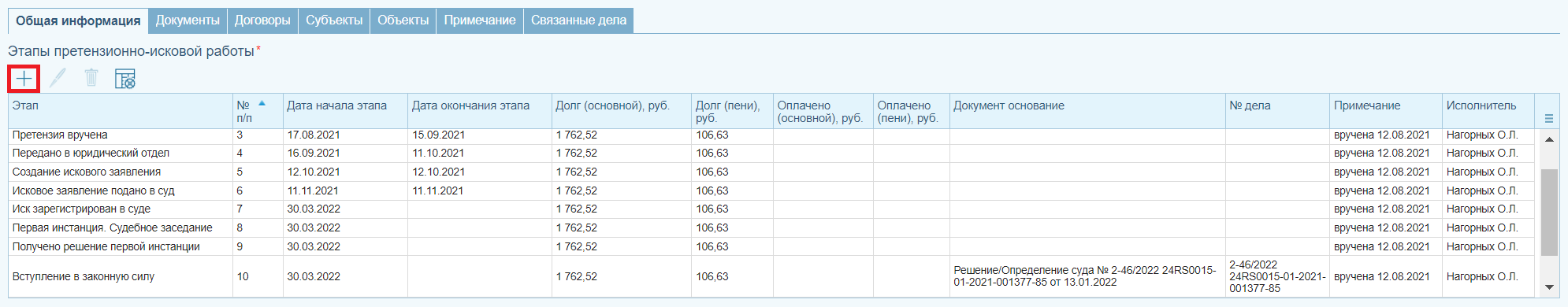
Task: Click the table reset settings icon
Action: tap(125, 78)
